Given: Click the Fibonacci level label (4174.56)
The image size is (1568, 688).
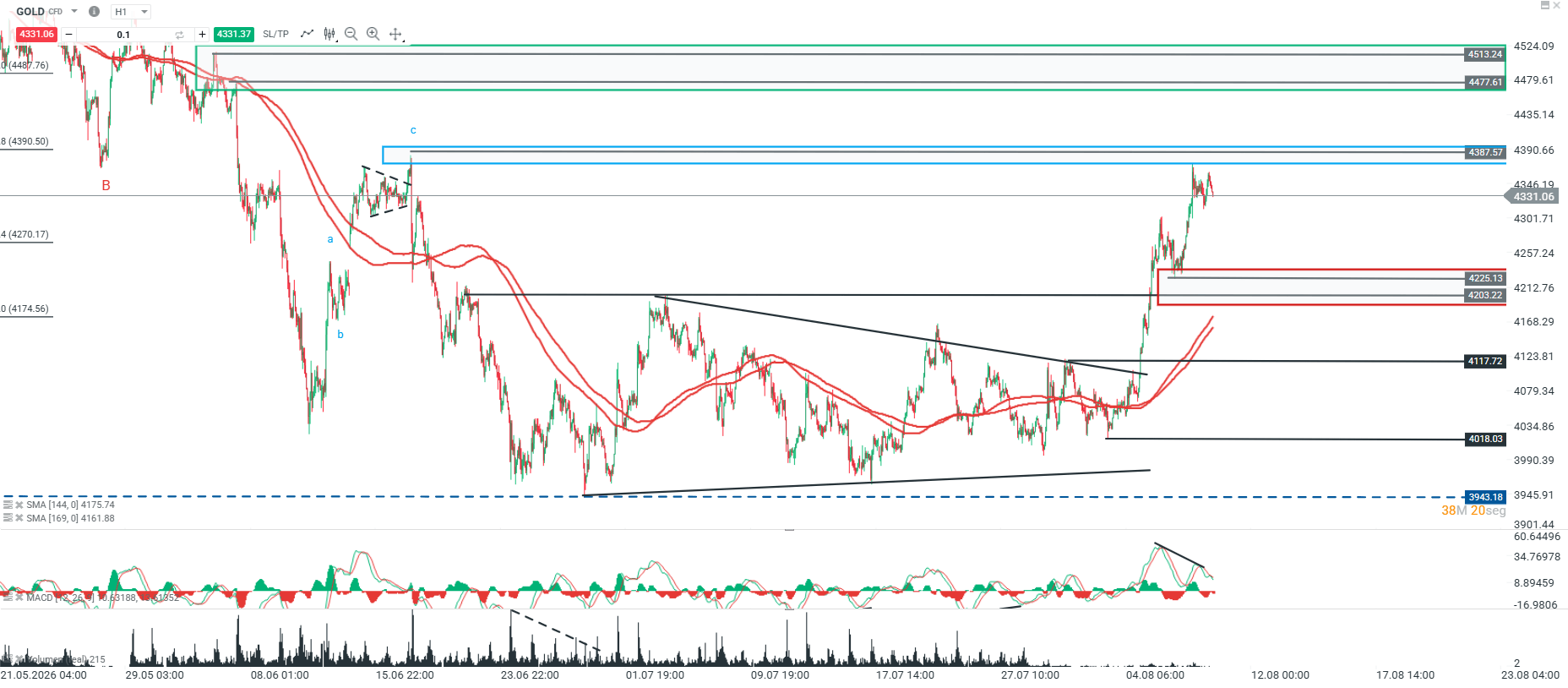Looking at the screenshot, I should pos(25,309).
